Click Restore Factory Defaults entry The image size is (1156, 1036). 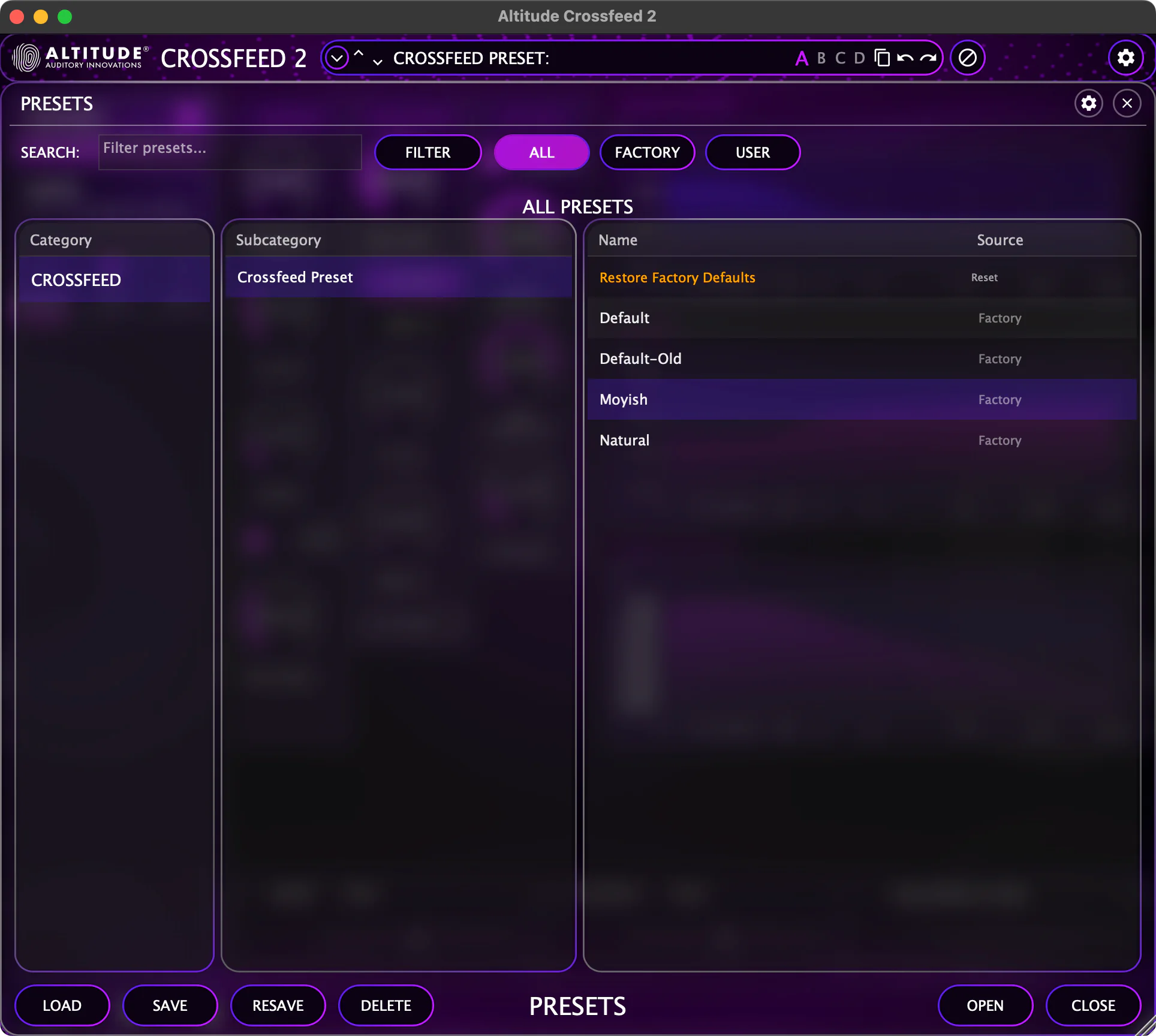(862, 278)
